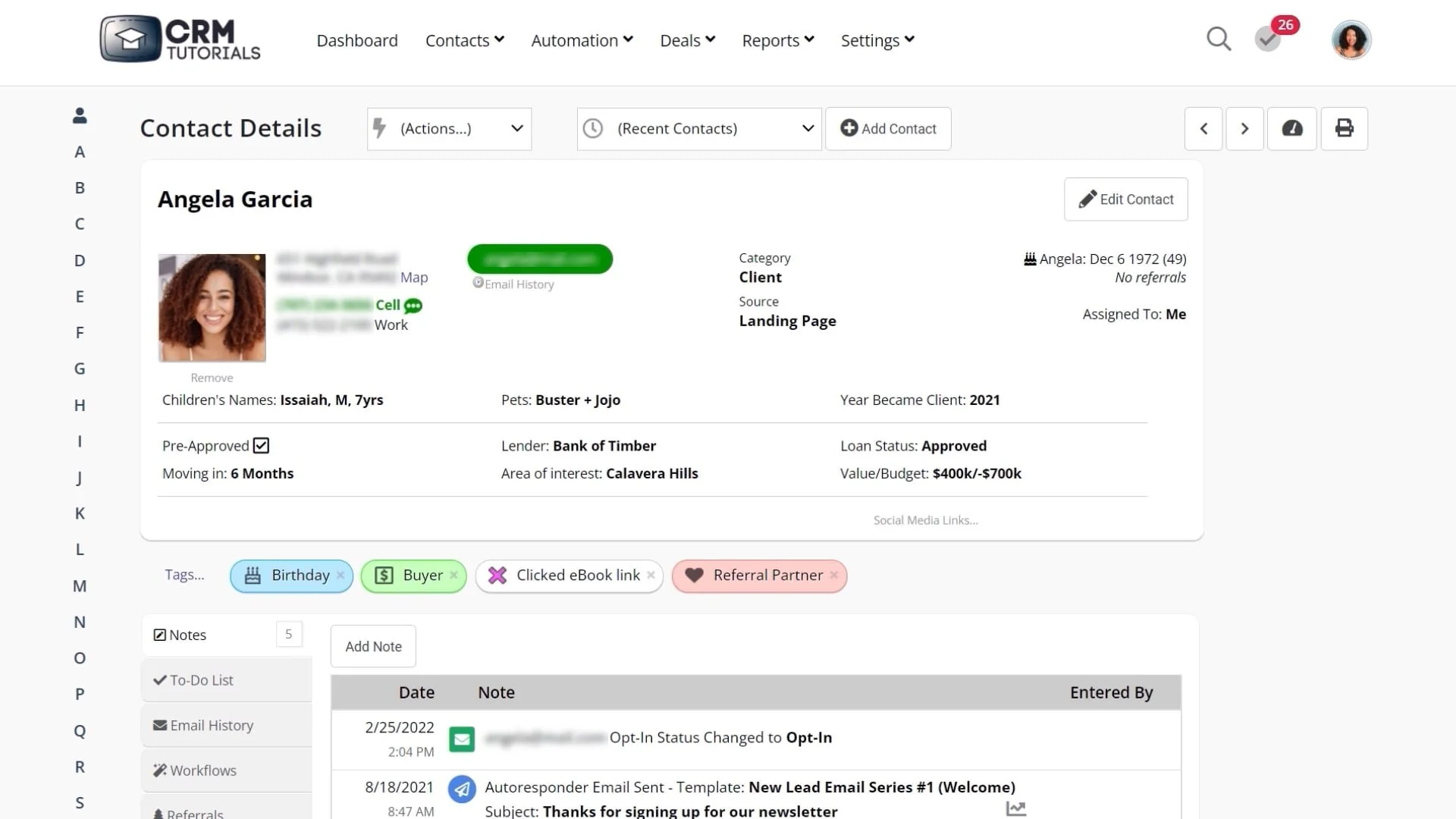Screen dimensions: 1456x819
Task: Open the search magnifier icon
Action: point(1218,39)
